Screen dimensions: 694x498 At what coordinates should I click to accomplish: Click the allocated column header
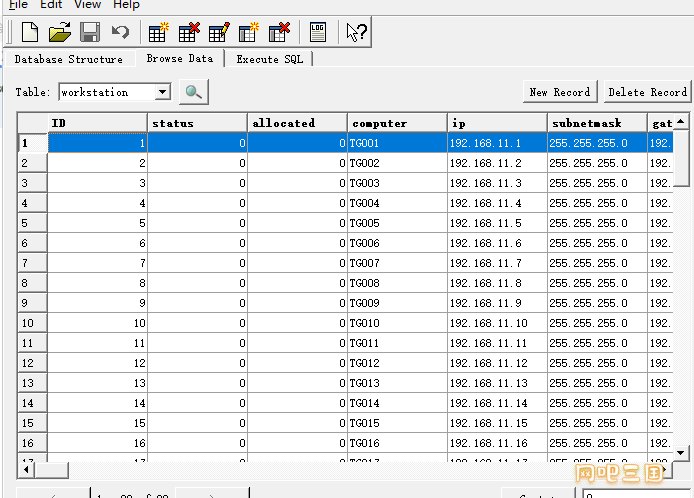[297, 123]
